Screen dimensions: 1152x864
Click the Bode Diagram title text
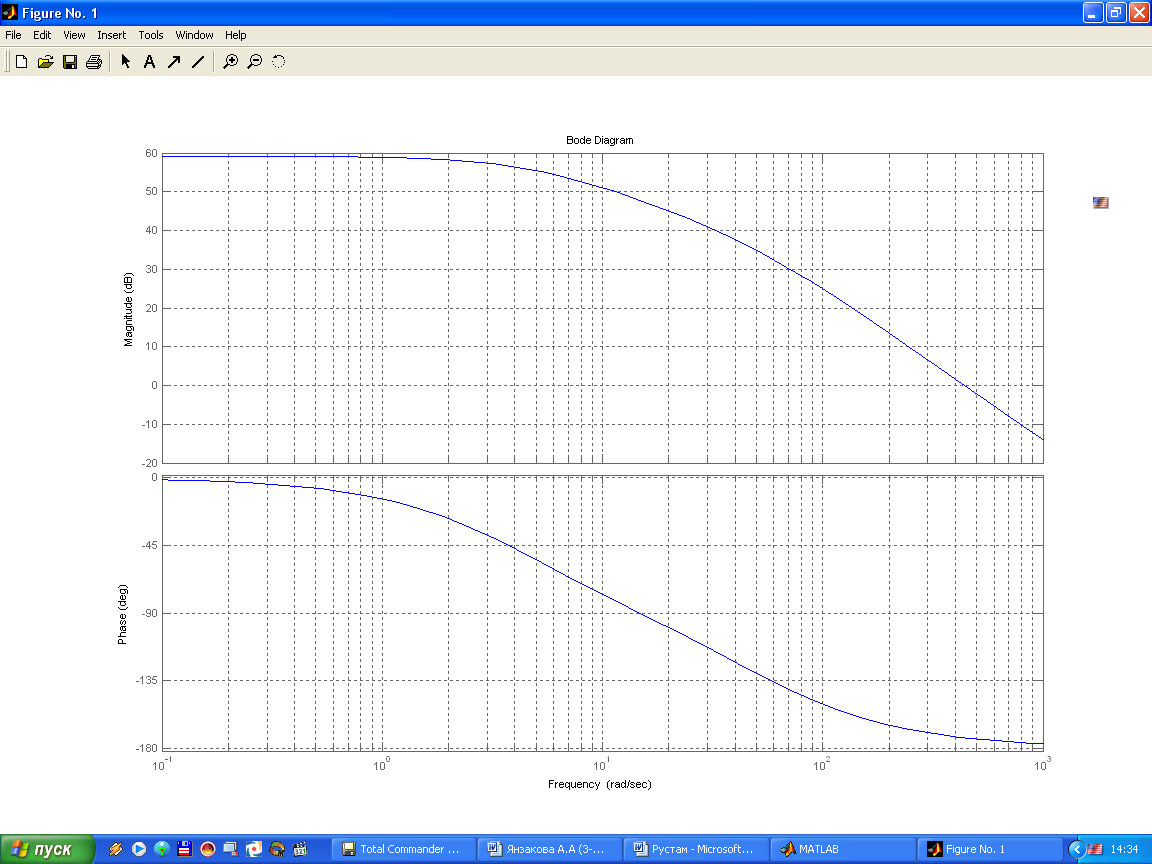[x=600, y=140]
